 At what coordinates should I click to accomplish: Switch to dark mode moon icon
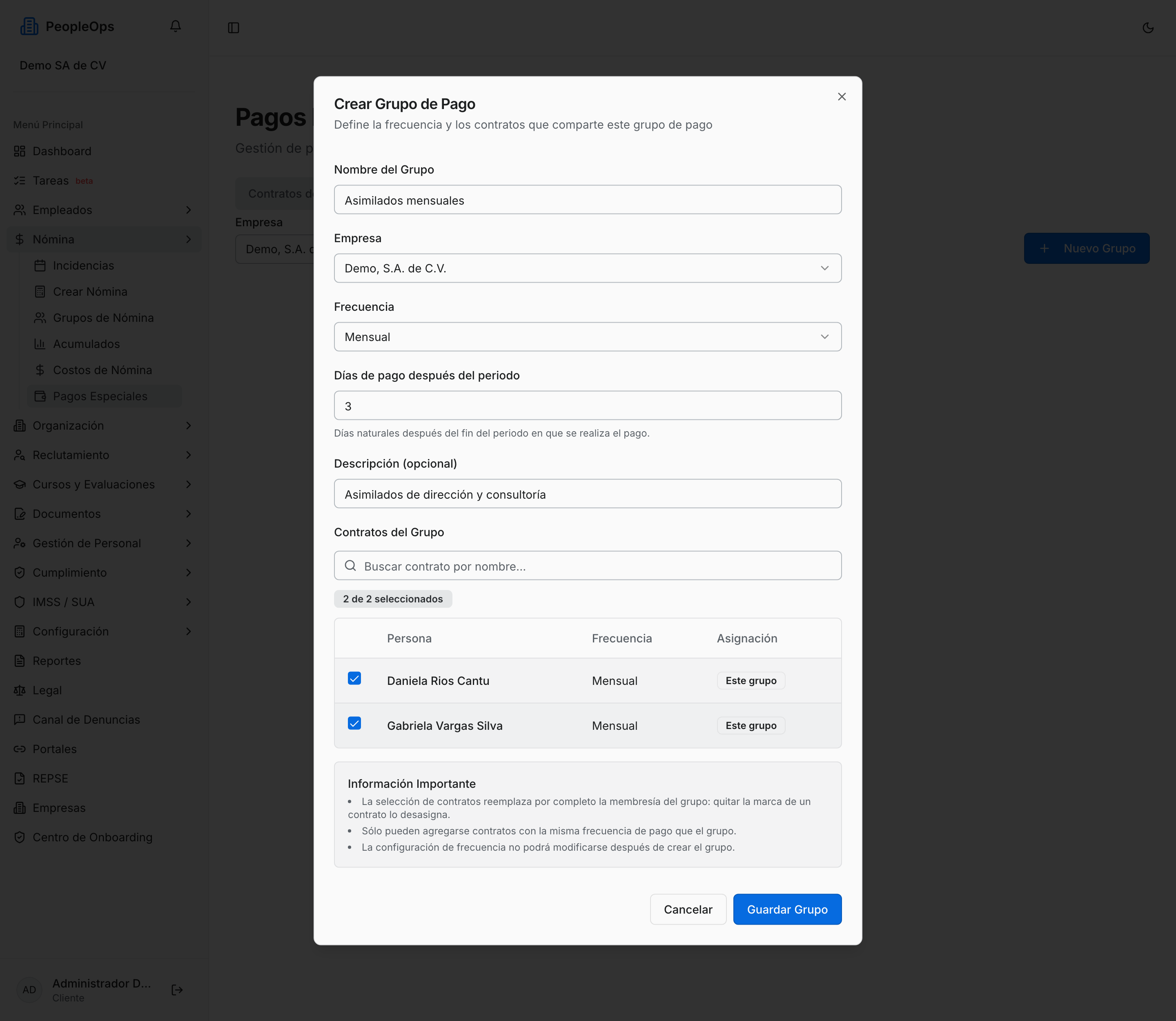click(x=1148, y=28)
